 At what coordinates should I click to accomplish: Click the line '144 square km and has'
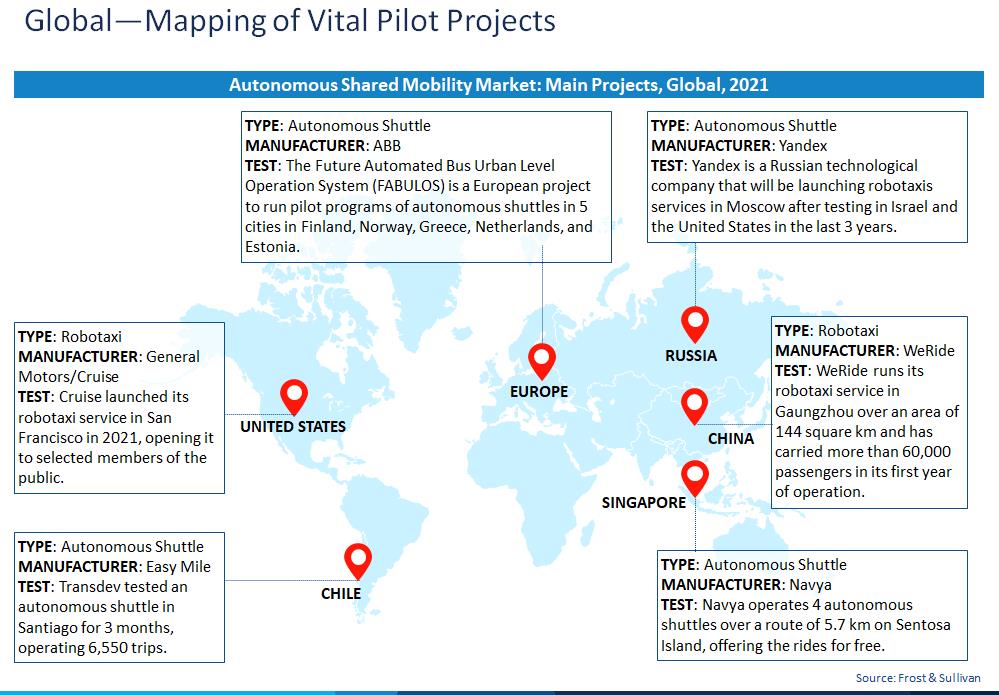pyautogui.click(x=854, y=432)
